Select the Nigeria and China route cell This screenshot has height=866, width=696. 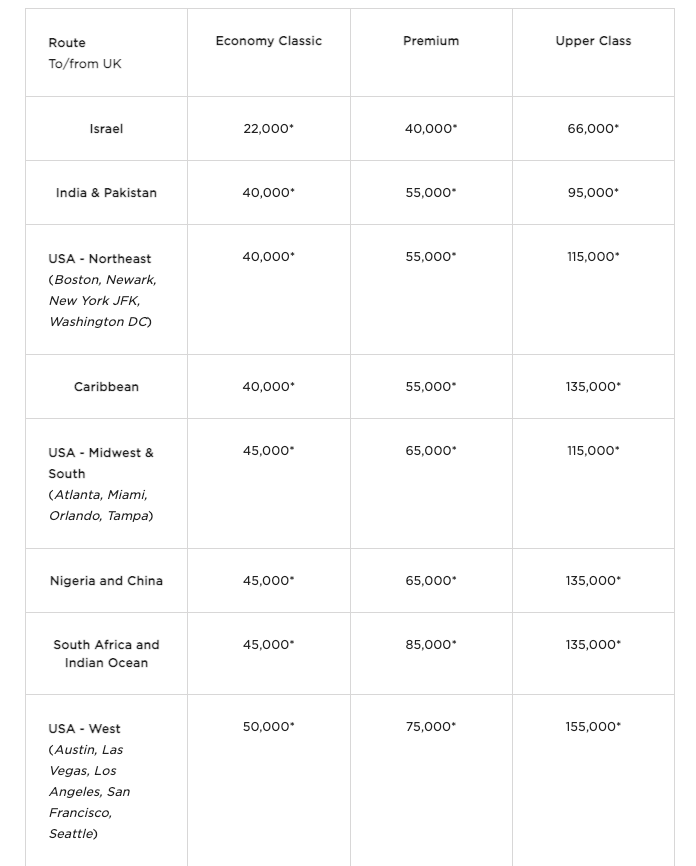[106, 580]
